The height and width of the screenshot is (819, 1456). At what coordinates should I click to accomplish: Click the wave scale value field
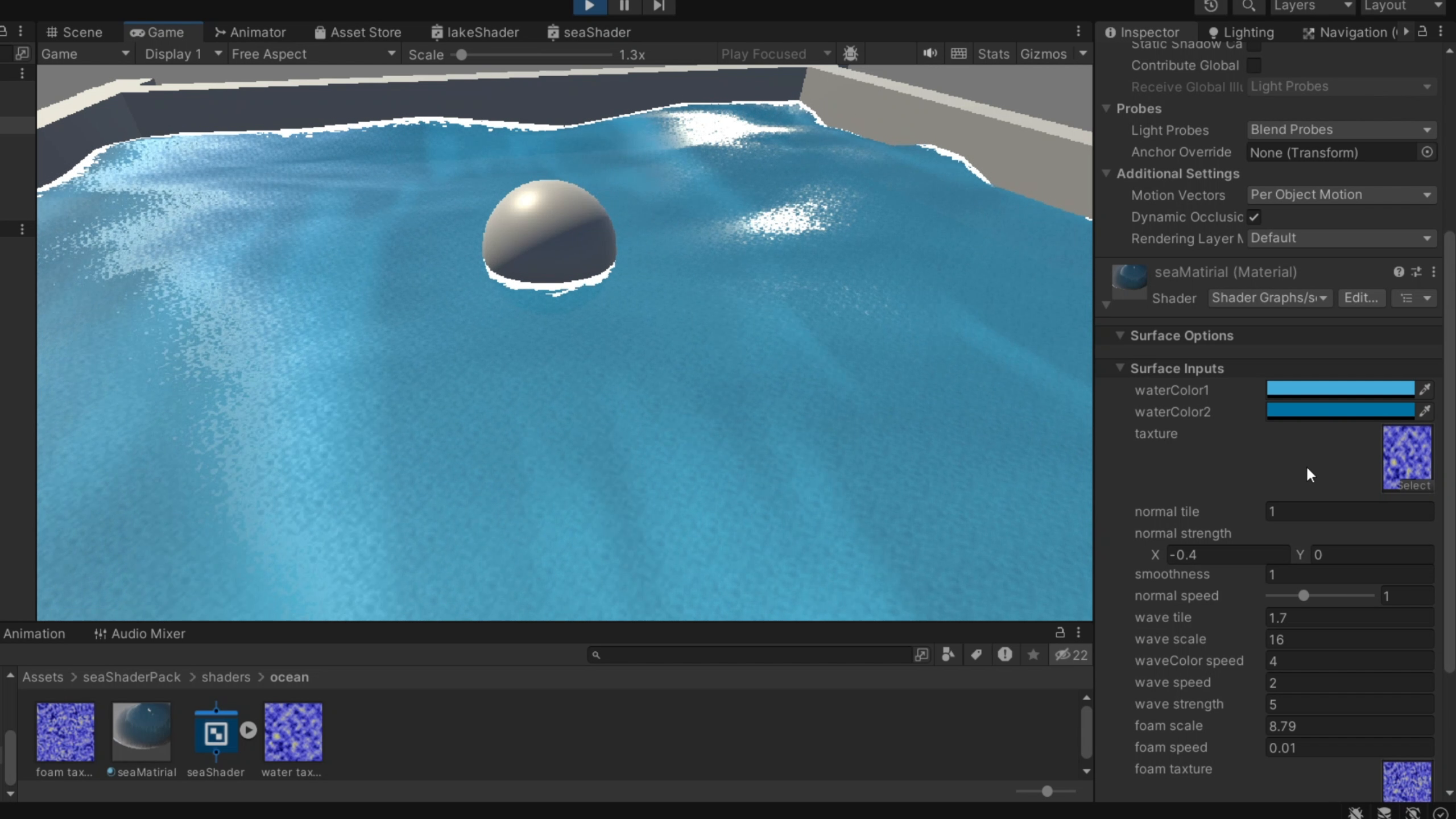pos(1350,639)
